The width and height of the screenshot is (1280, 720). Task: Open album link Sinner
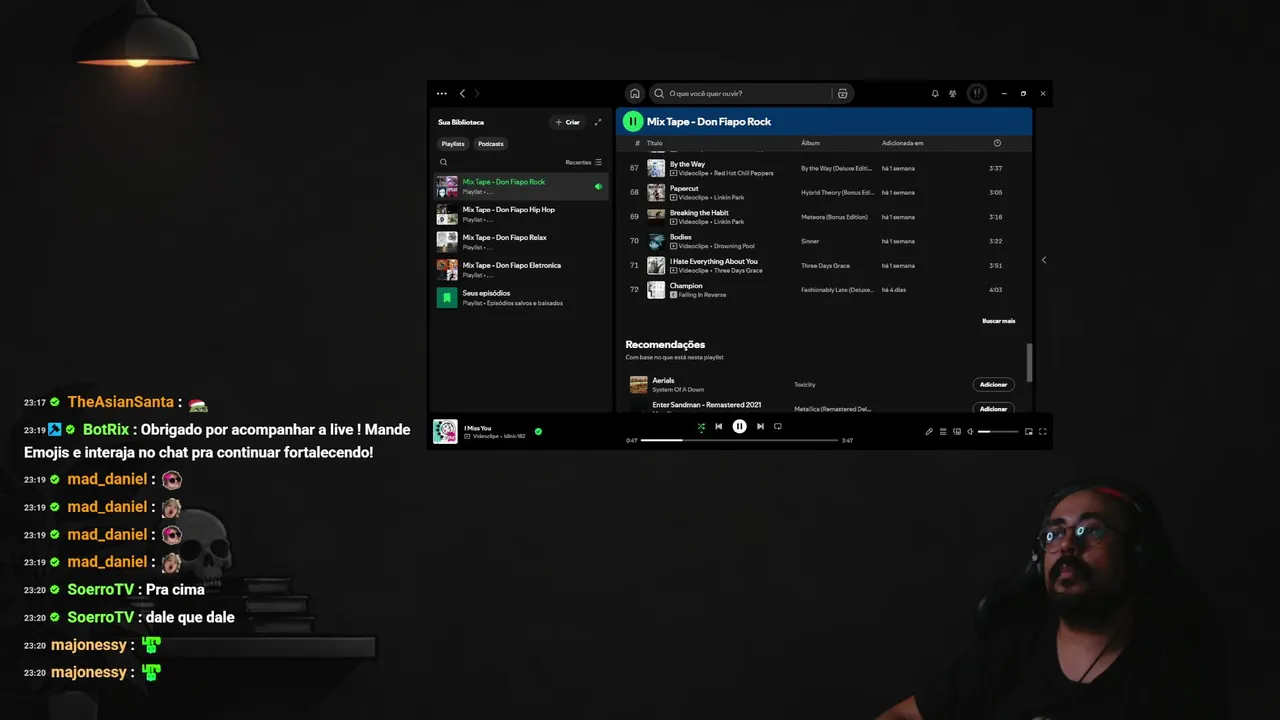point(810,241)
